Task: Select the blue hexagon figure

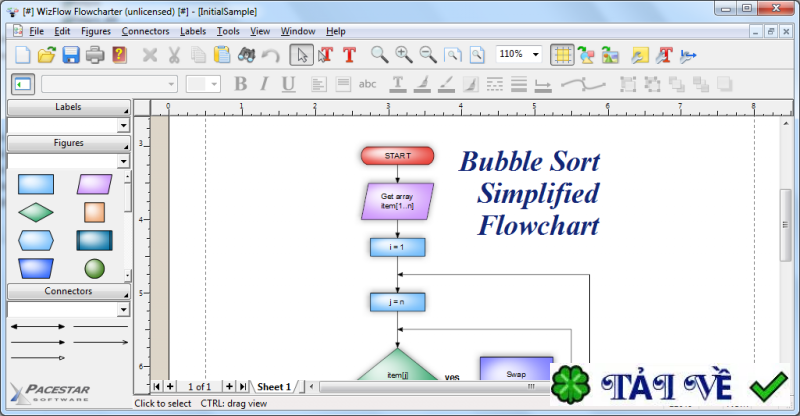Action: (x=36, y=240)
